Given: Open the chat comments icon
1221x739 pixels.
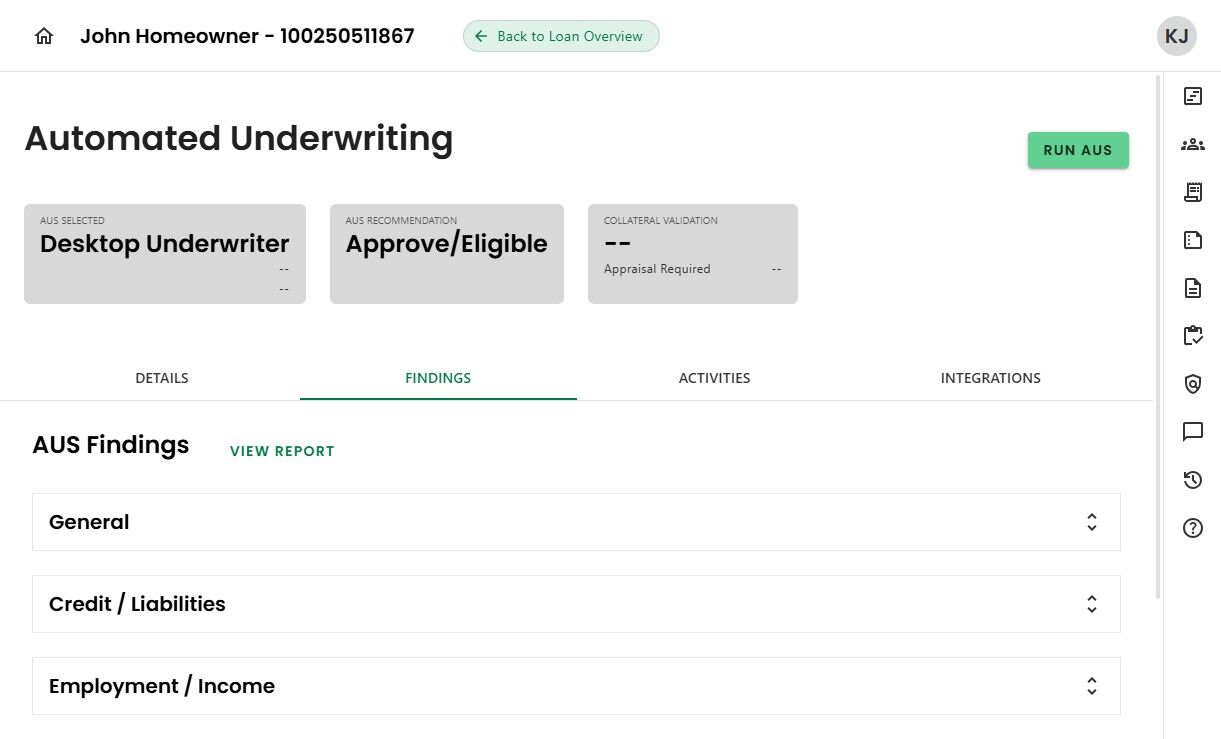Looking at the screenshot, I should point(1192,432).
